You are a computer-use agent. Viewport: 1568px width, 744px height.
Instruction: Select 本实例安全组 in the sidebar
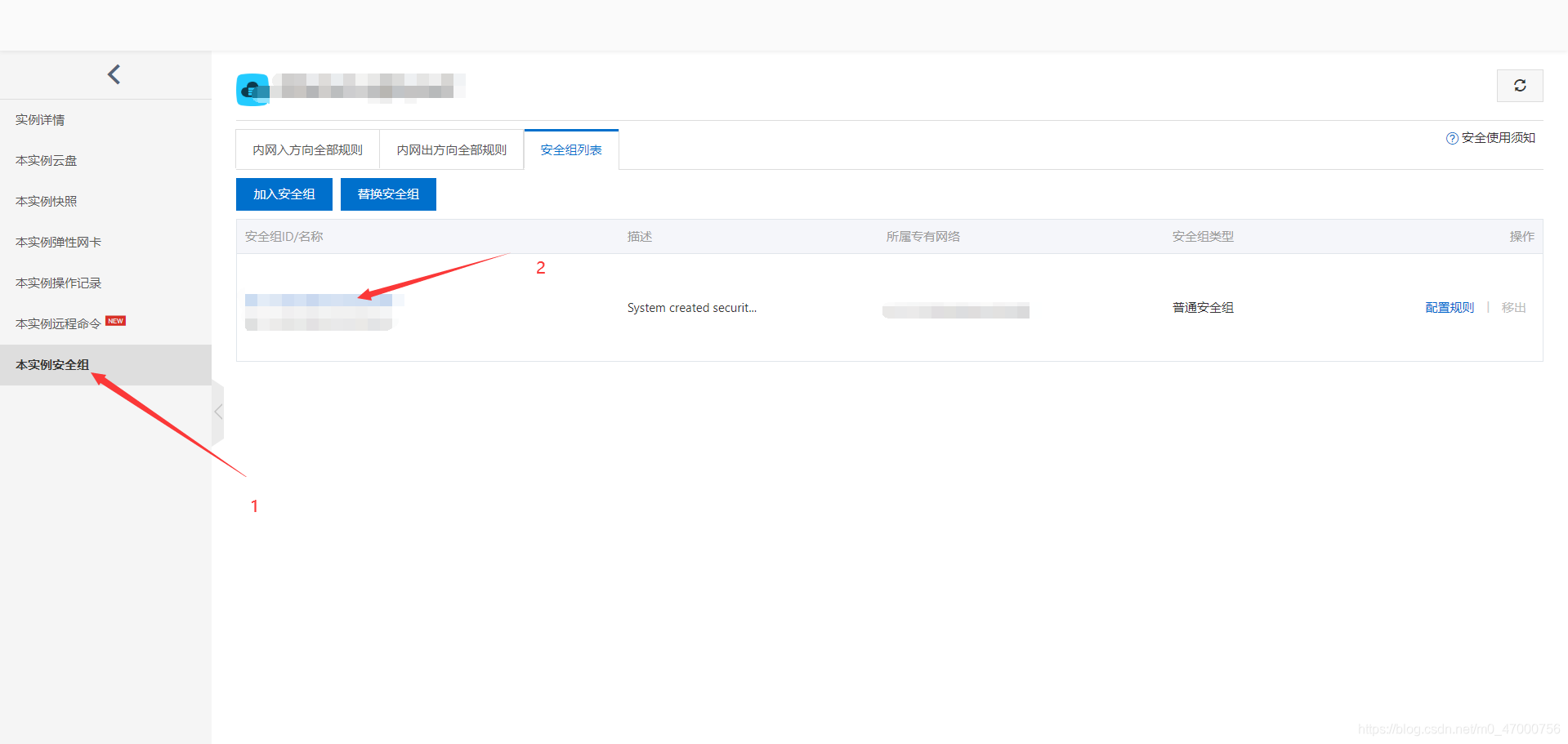[105, 365]
